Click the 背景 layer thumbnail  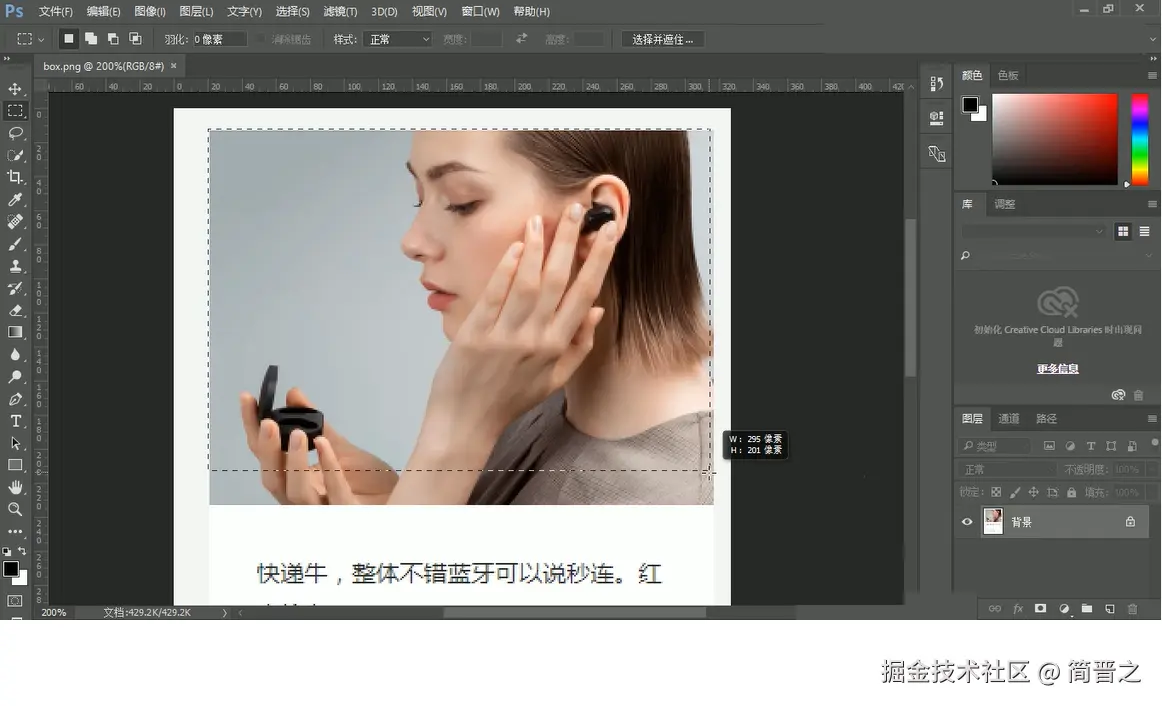point(993,521)
